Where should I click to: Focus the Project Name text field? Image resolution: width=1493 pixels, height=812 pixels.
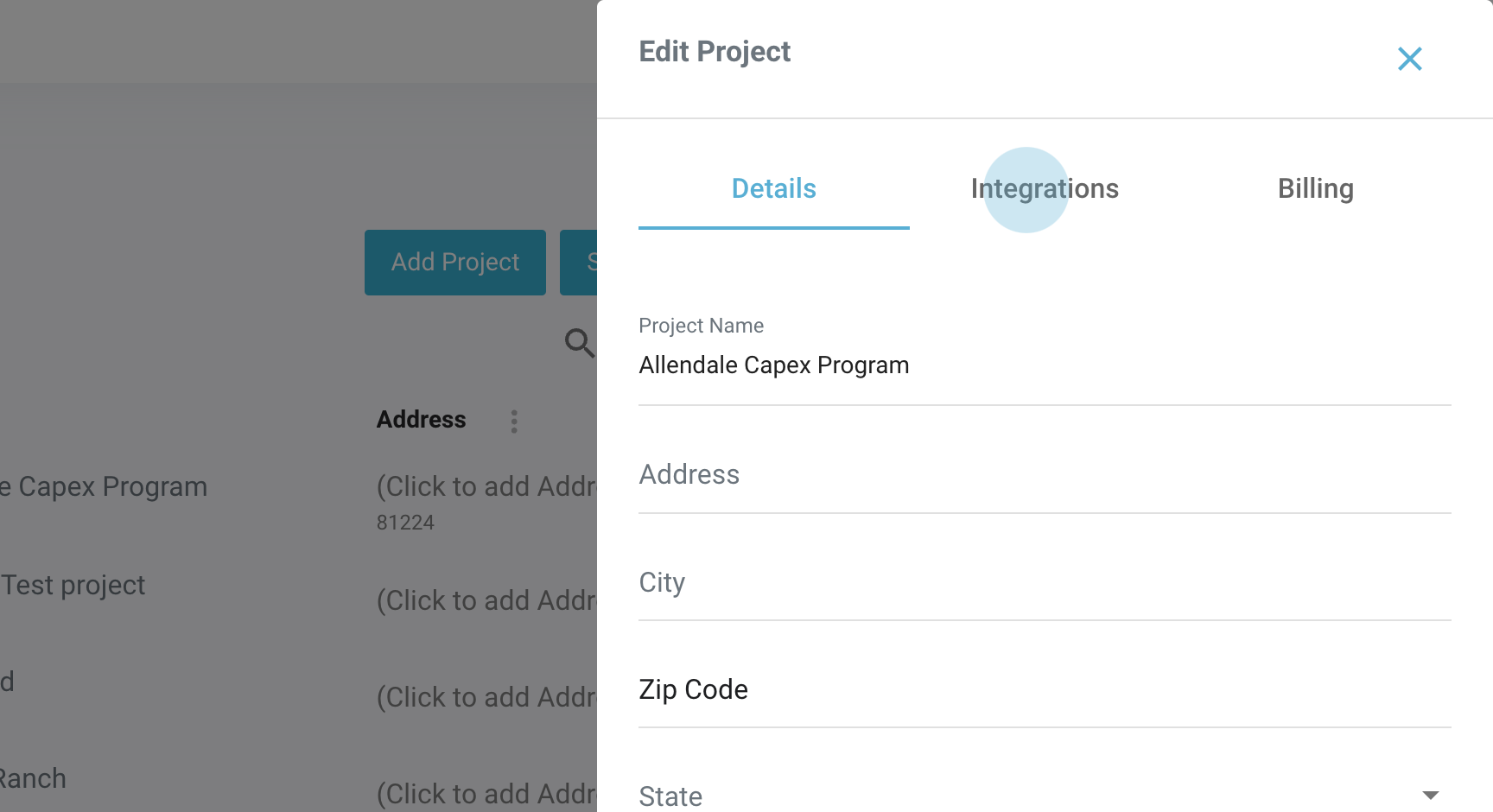(1044, 365)
